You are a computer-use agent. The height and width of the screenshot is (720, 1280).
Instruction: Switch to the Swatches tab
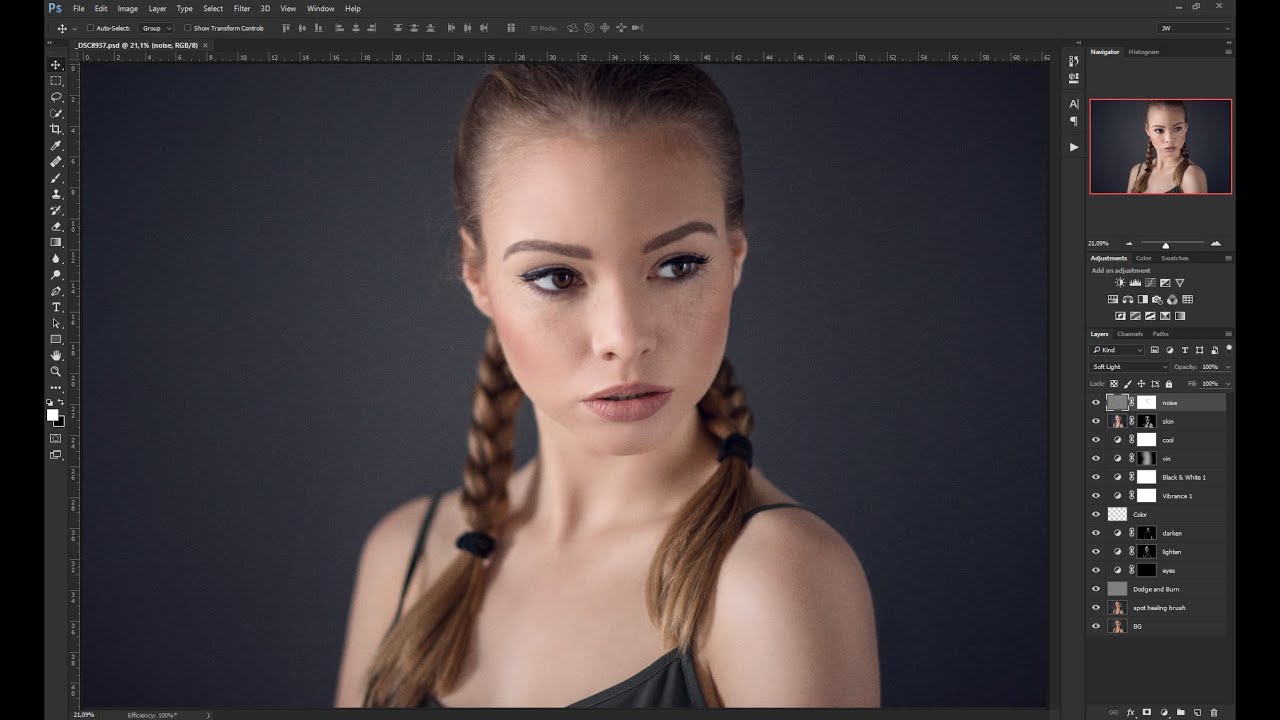(x=1175, y=258)
